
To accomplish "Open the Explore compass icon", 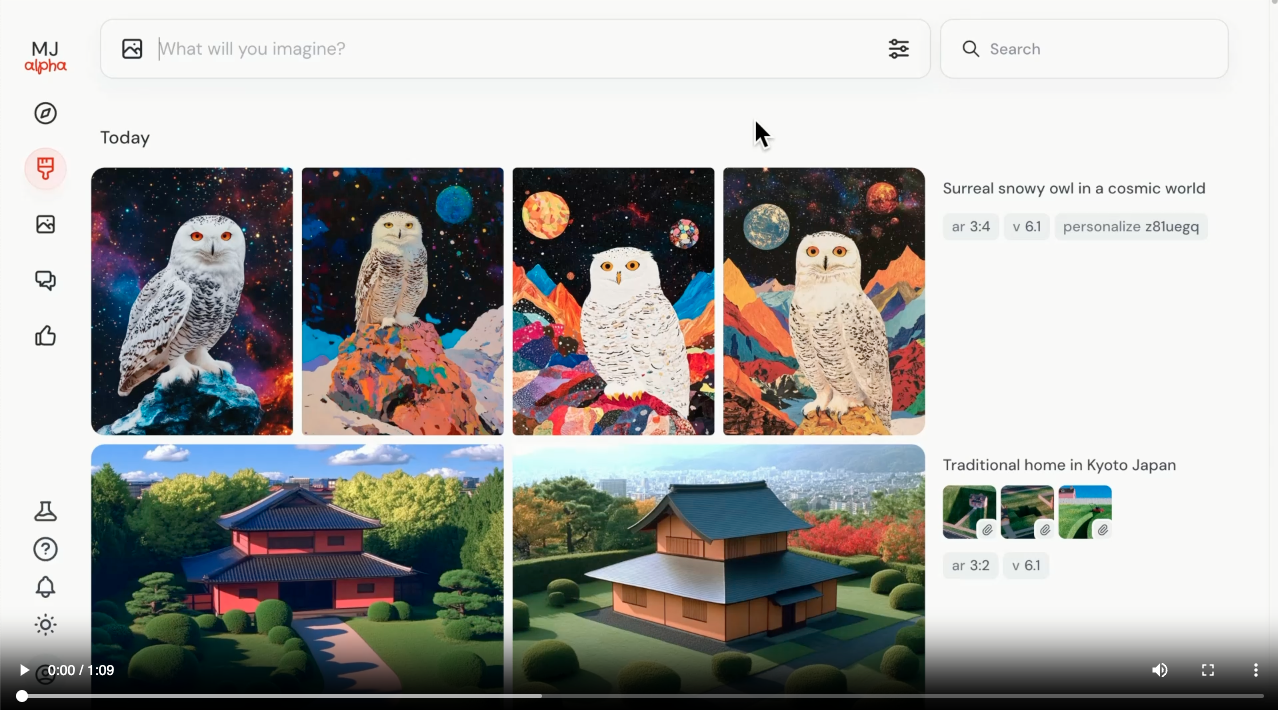I will [x=46, y=113].
